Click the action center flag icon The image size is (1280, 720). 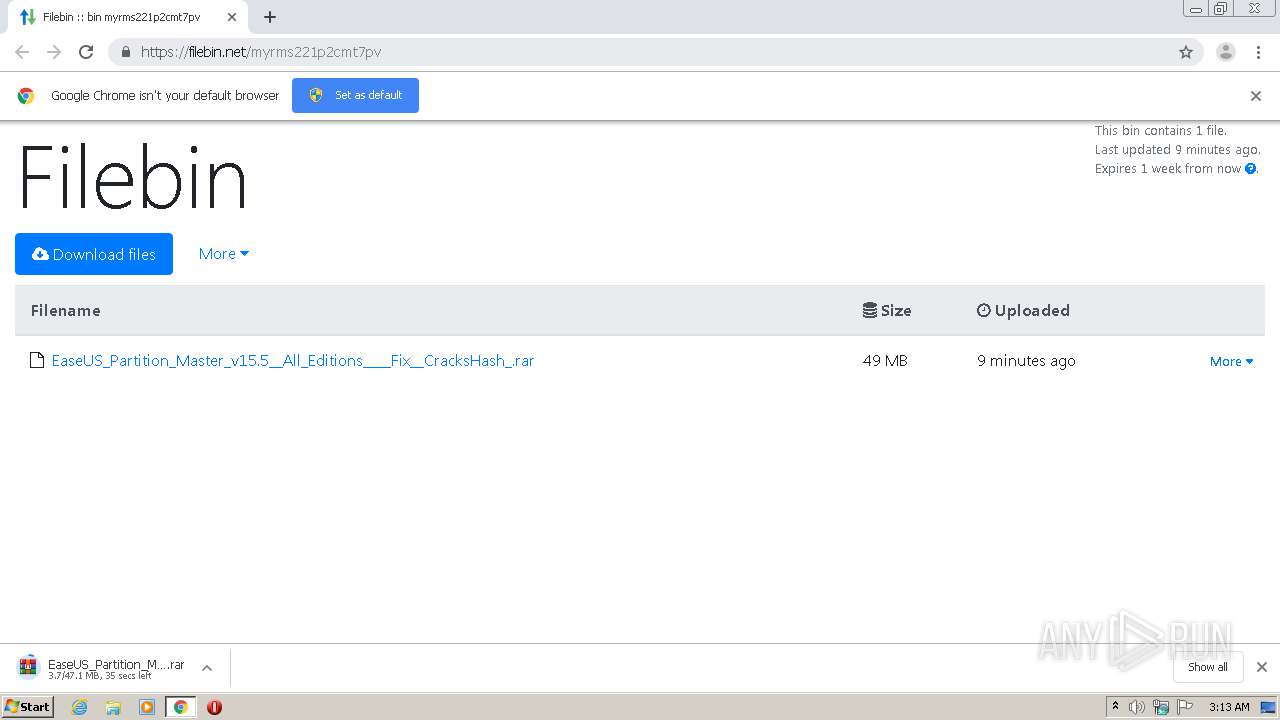point(1185,707)
